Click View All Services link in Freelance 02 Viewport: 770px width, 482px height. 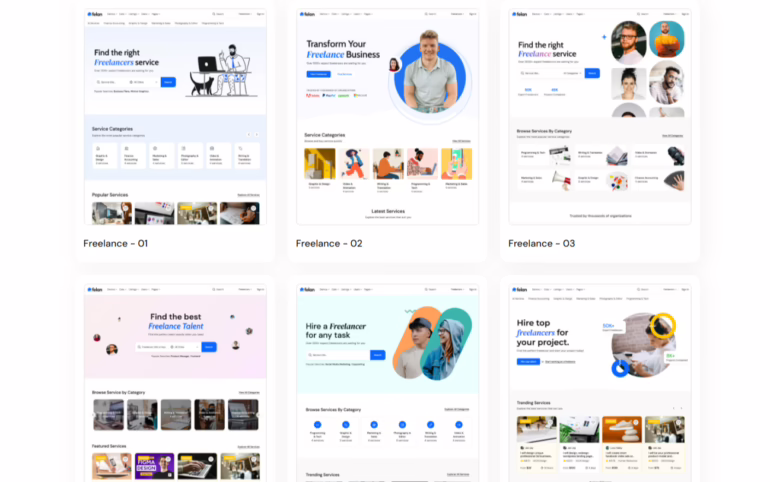coord(461,141)
